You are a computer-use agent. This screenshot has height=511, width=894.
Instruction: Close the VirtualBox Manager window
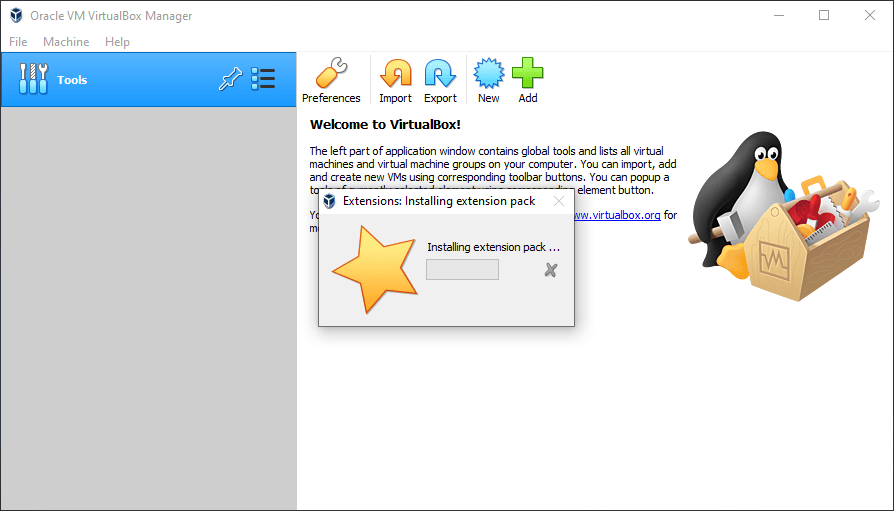click(x=869, y=15)
